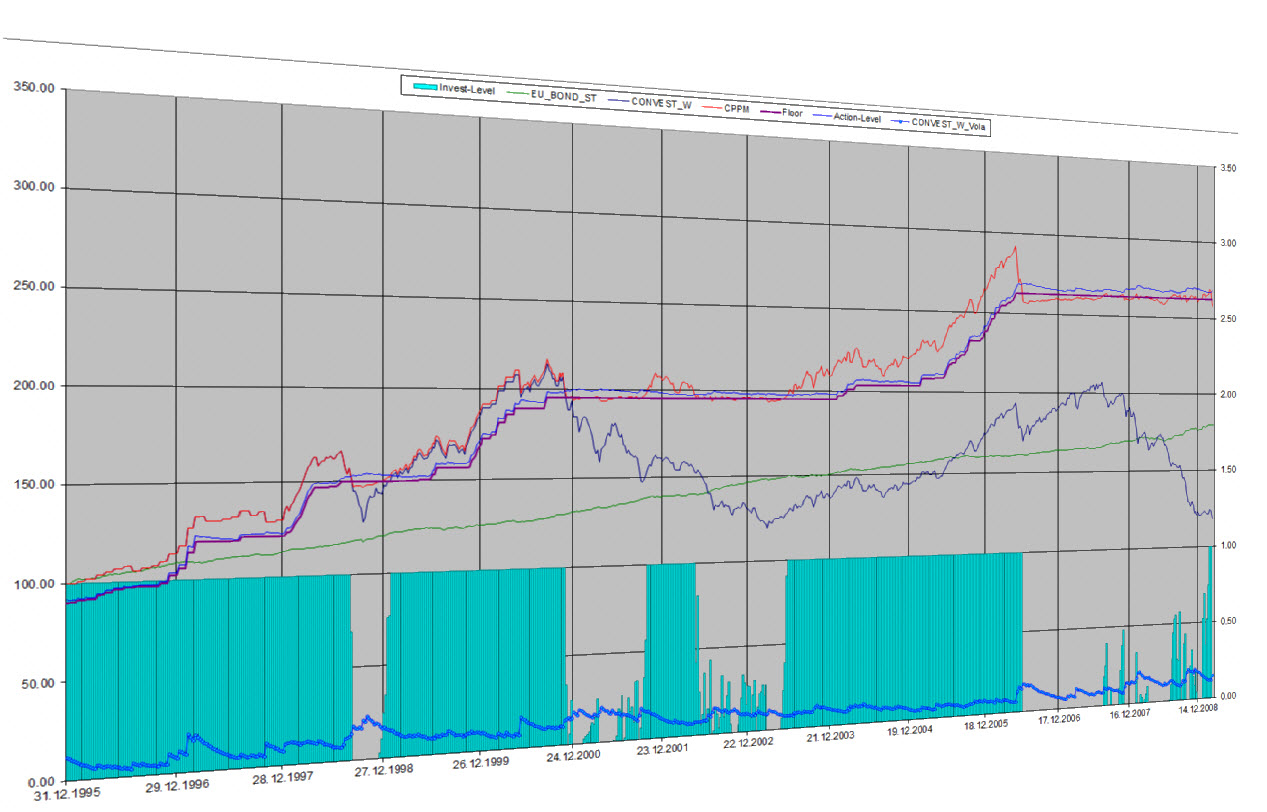This screenshot has height=812, width=1267.
Task: Select the Invest-Level legend label
Action: pyautogui.click(x=467, y=90)
